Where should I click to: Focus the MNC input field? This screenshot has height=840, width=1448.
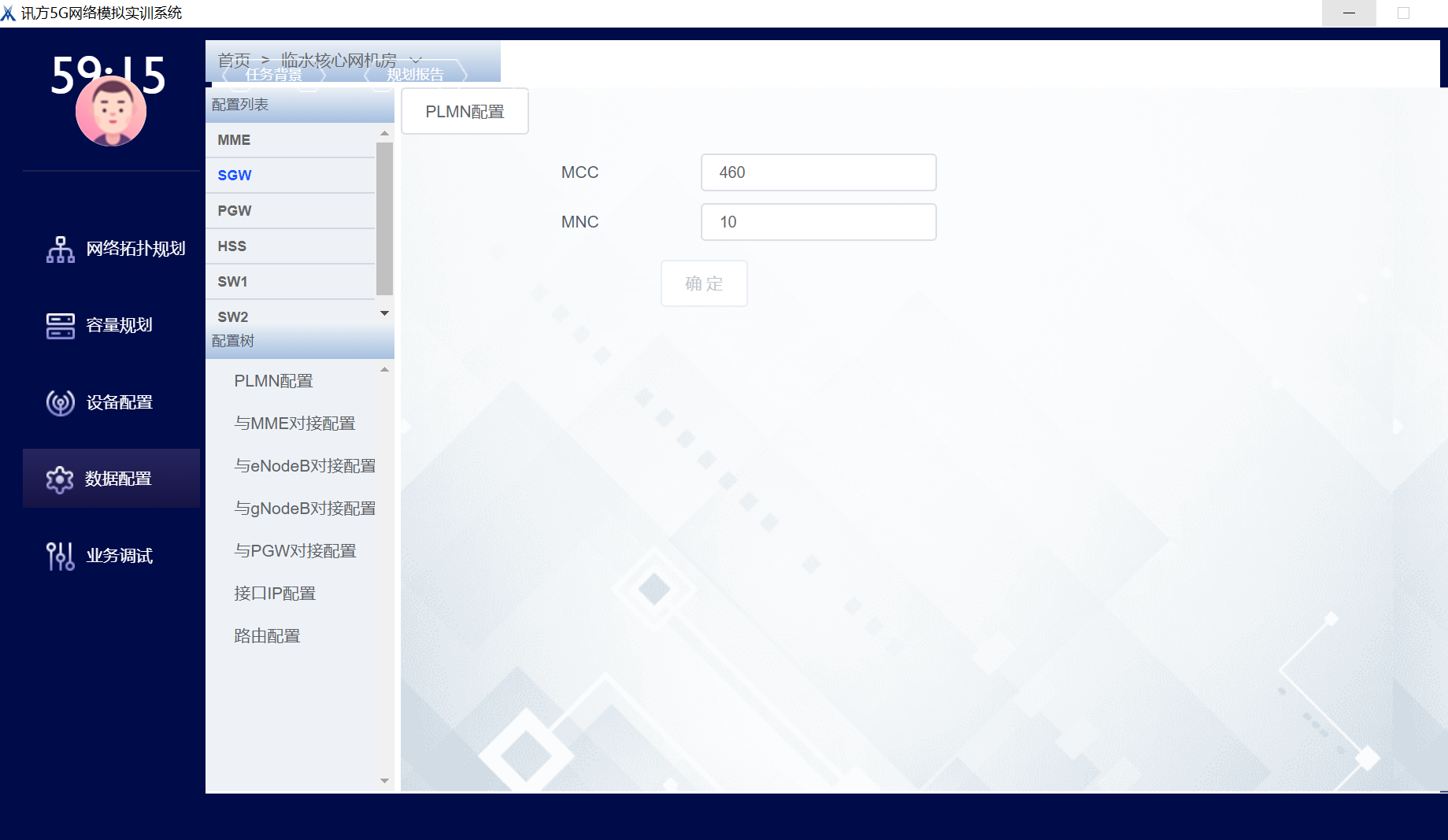[x=818, y=222]
